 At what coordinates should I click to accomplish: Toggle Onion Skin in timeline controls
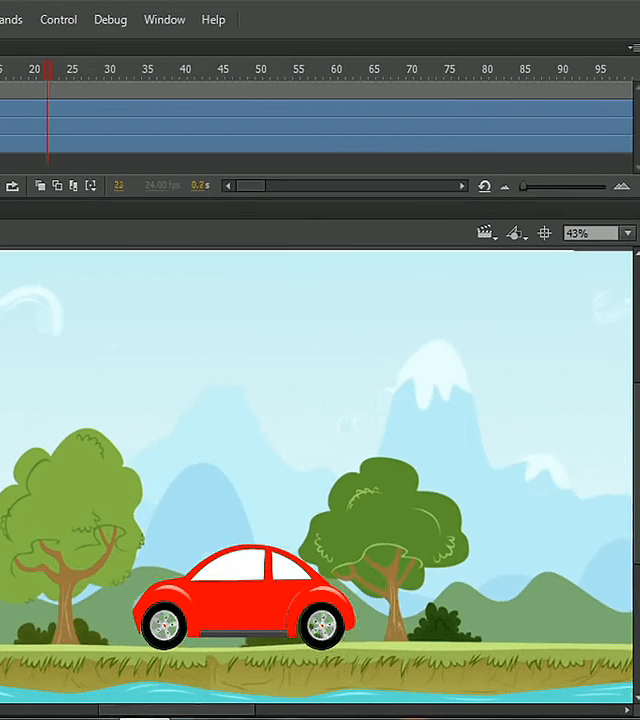coord(40,186)
